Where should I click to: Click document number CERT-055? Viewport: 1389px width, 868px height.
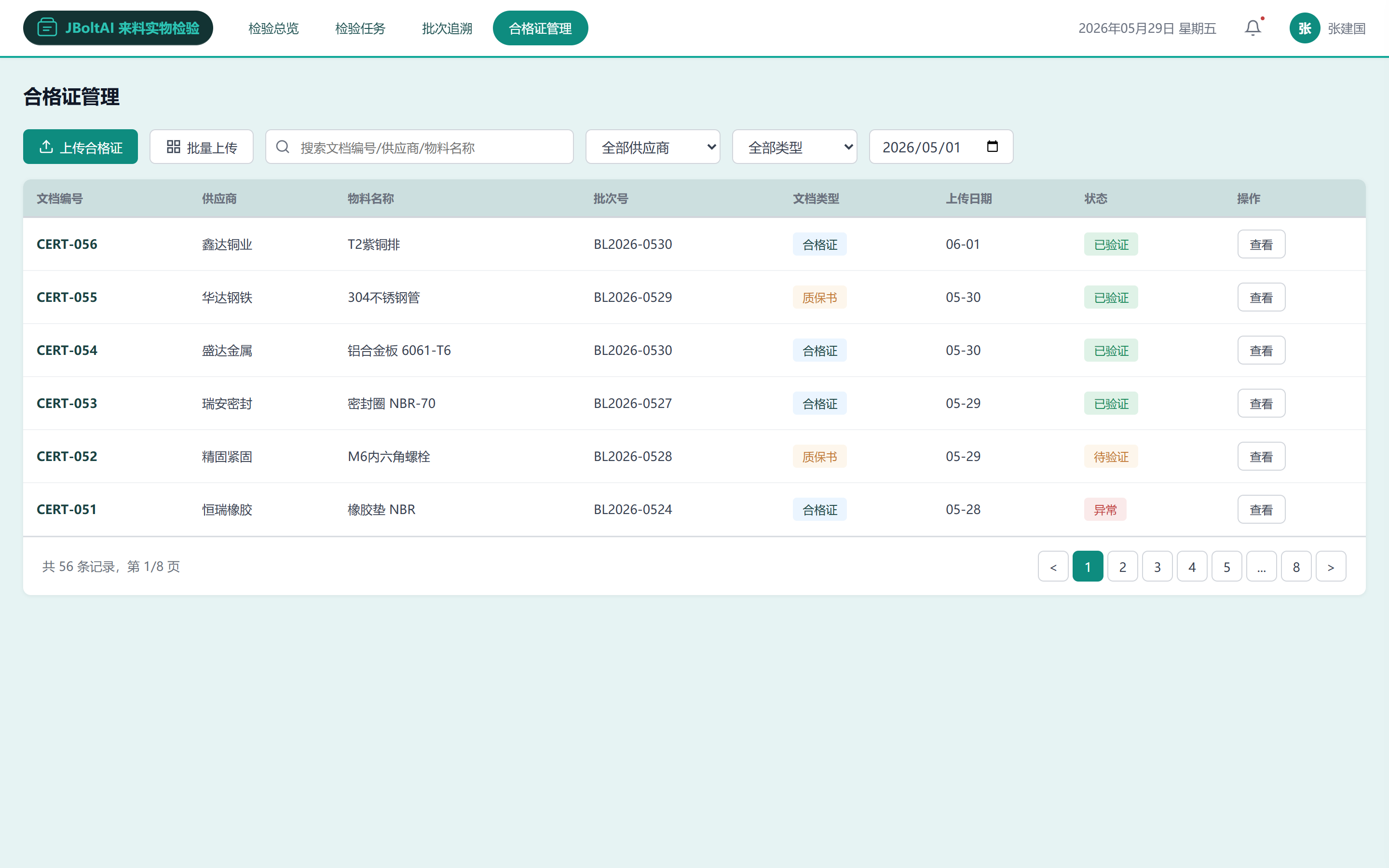tap(67, 298)
